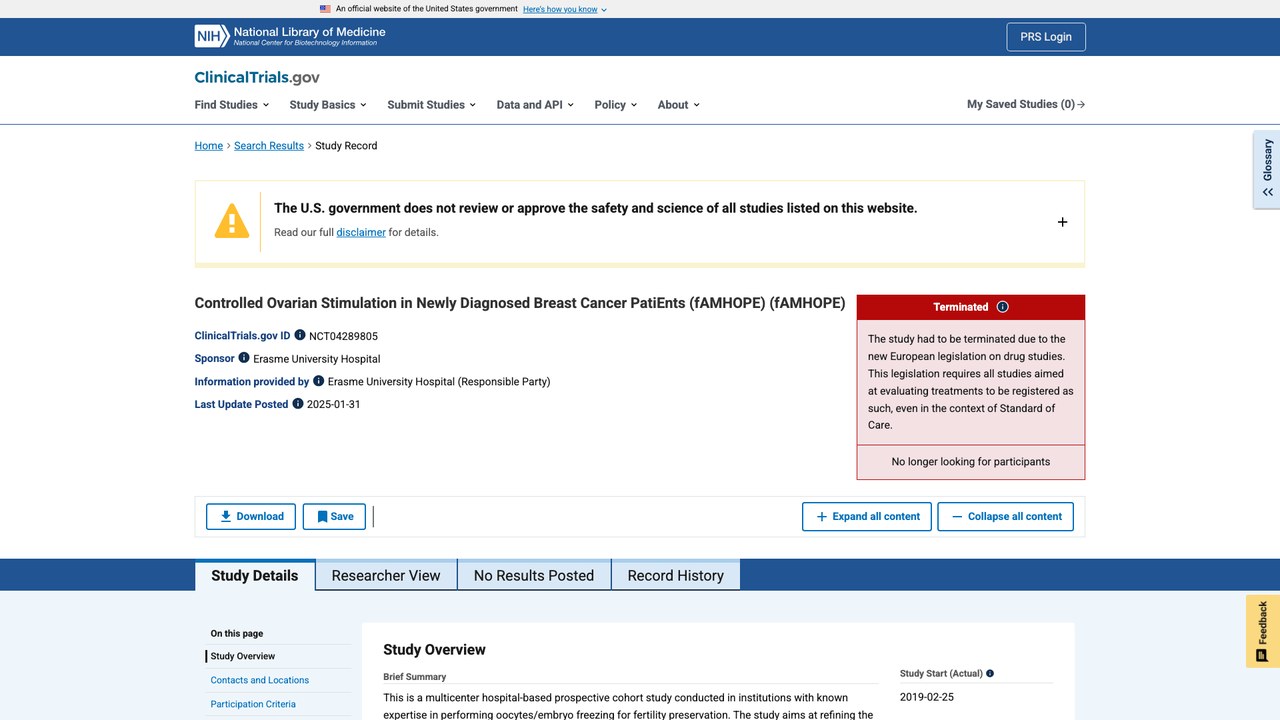Expand the Data and API menu
The height and width of the screenshot is (720, 1280).
(535, 104)
